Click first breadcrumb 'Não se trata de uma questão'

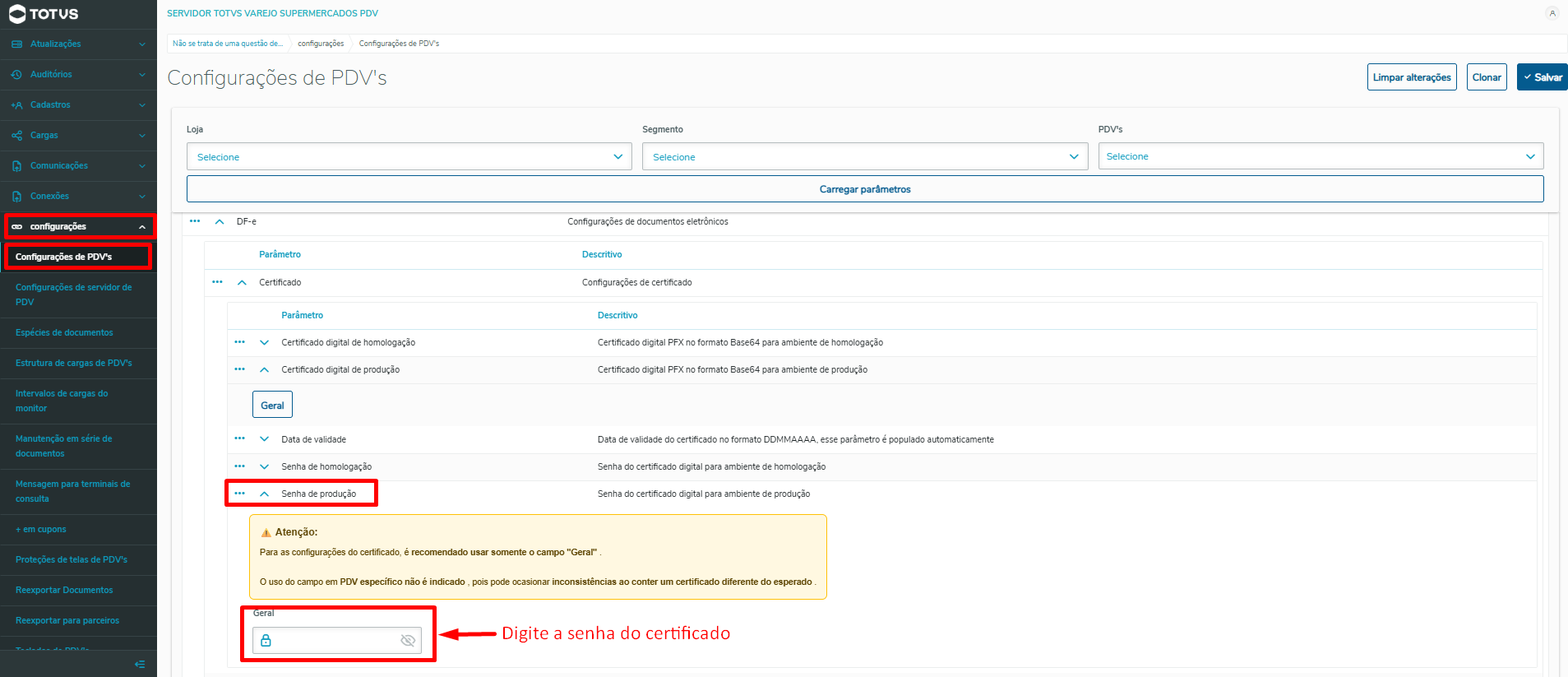click(228, 44)
